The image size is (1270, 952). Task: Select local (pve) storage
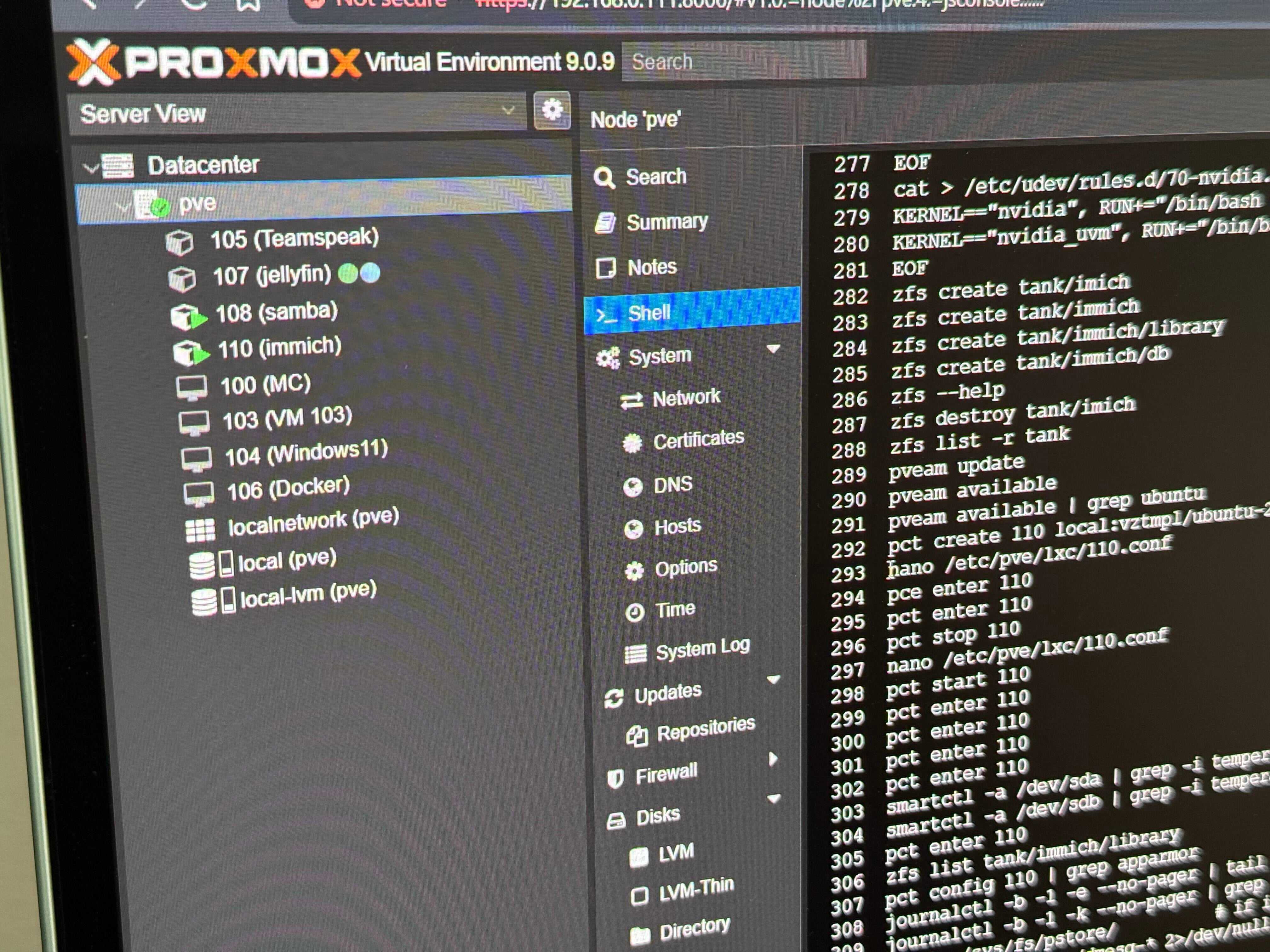(287, 560)
